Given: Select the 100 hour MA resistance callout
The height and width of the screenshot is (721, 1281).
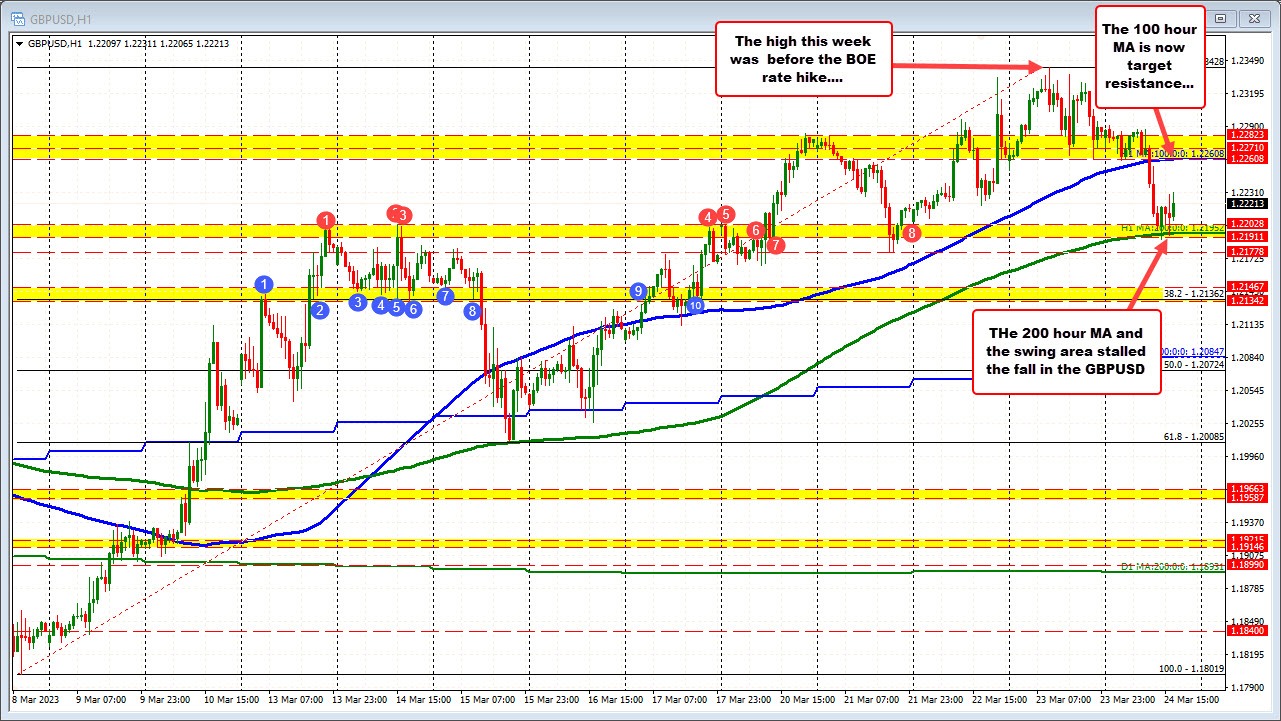Looking at the screenshot, I should click(x=1149, y=56).
